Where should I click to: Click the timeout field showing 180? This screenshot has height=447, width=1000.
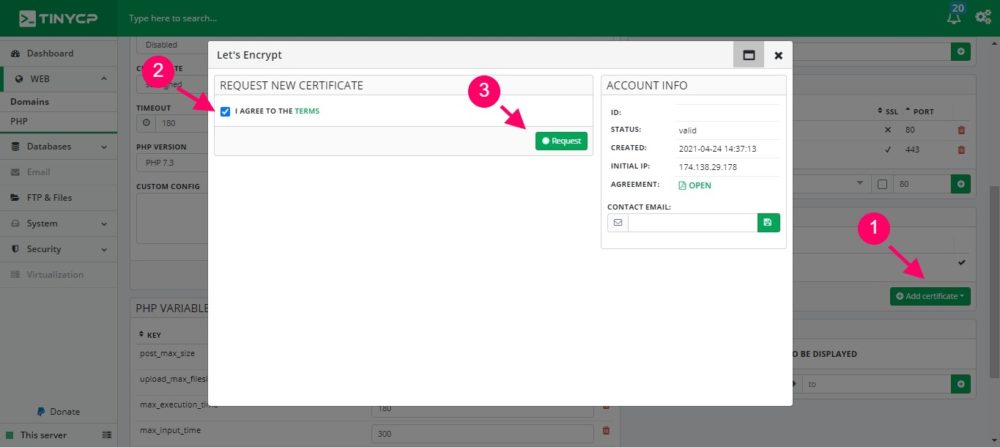click(x=182, y=122)
